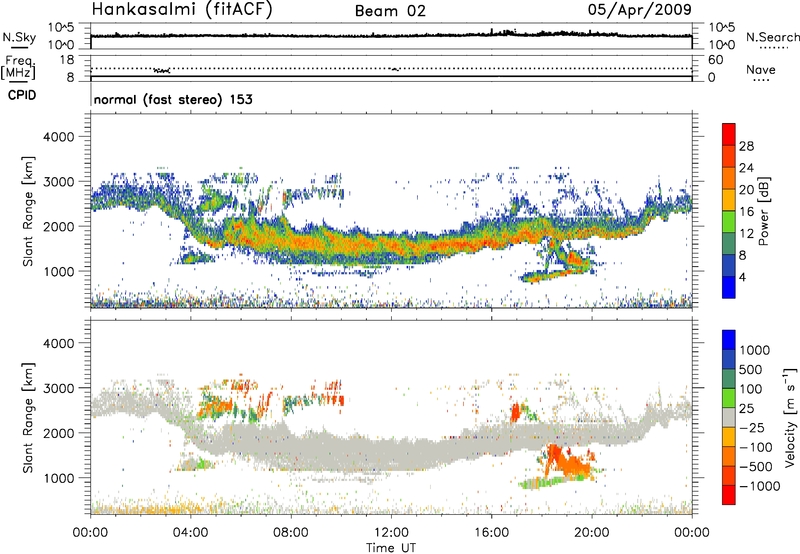
Task: Click the "N.Sky" legend label
Action: click(19, 37)
